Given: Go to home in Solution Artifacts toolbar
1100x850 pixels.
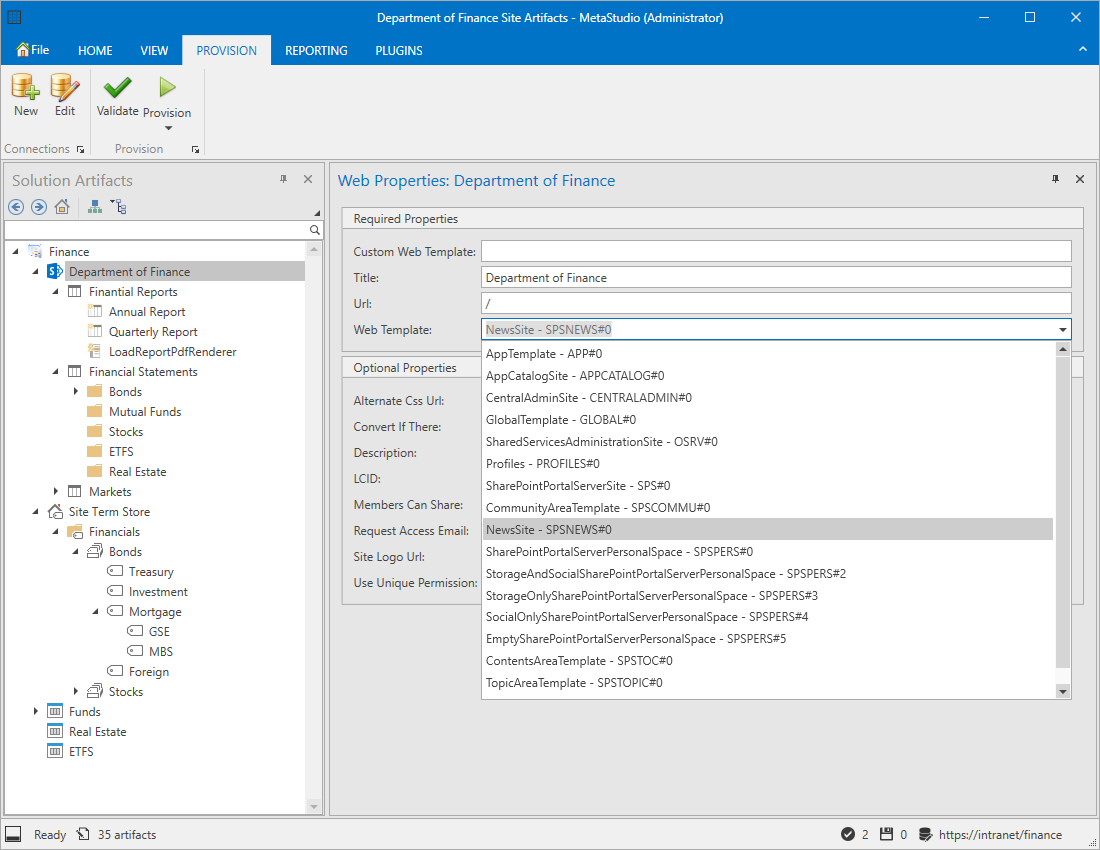Looking at the screenshot, I should click(x=62, y=207).
